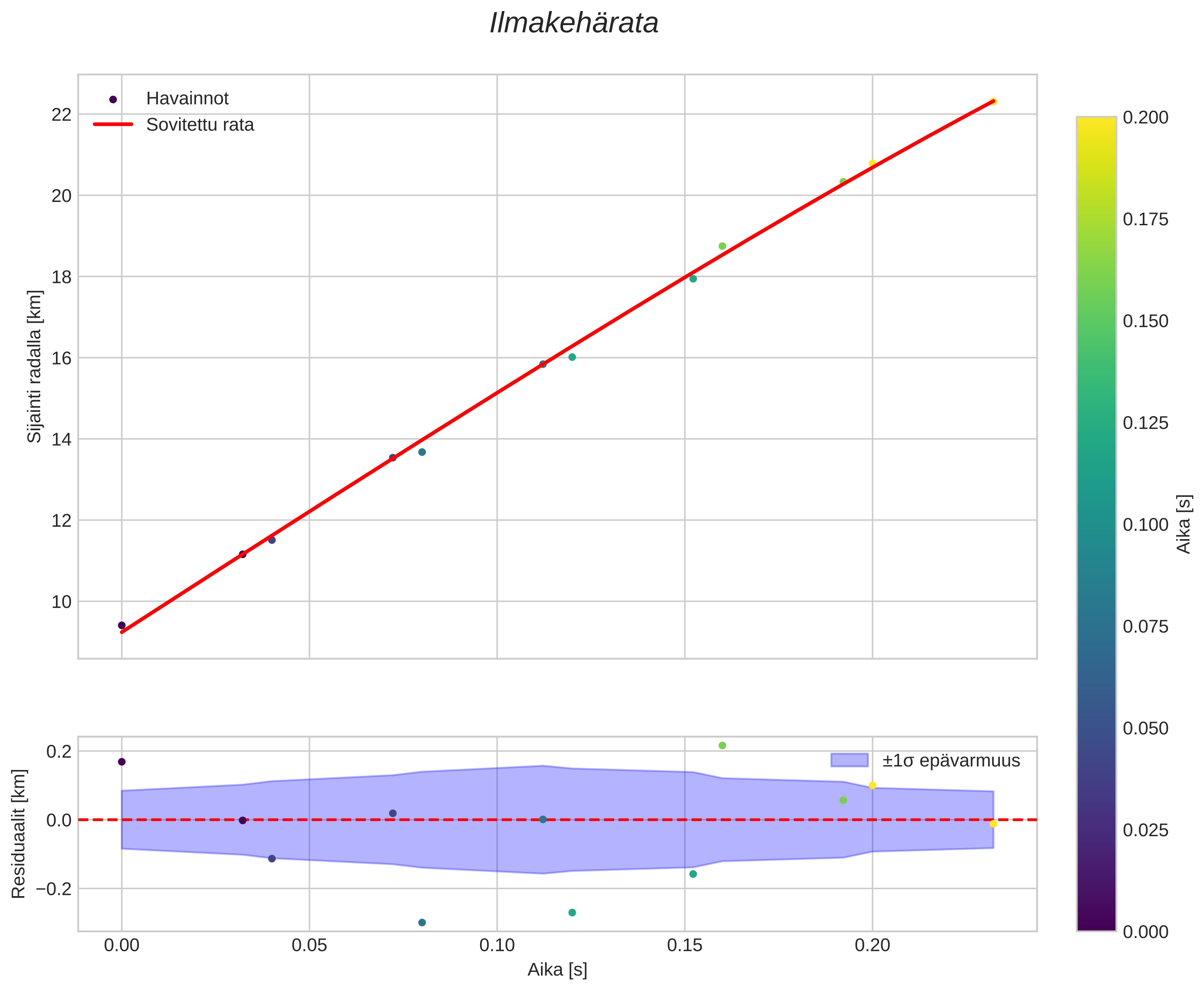This screenshot has height=990, width=1204.
Task: Click the green observation point near 18.7 km
Action: (x=722, y=246)
